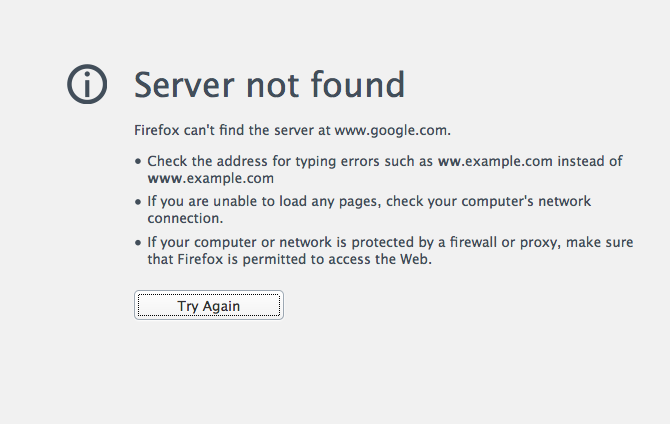
Task: Click the bullet dot before the firewall tip
Action: 139,243
